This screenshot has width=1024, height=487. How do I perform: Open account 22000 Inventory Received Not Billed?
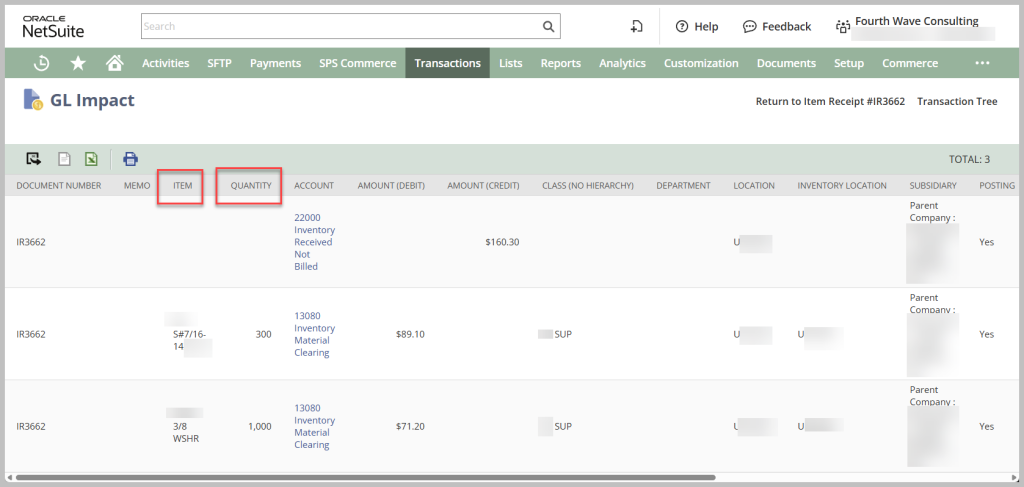click(314, 242)
